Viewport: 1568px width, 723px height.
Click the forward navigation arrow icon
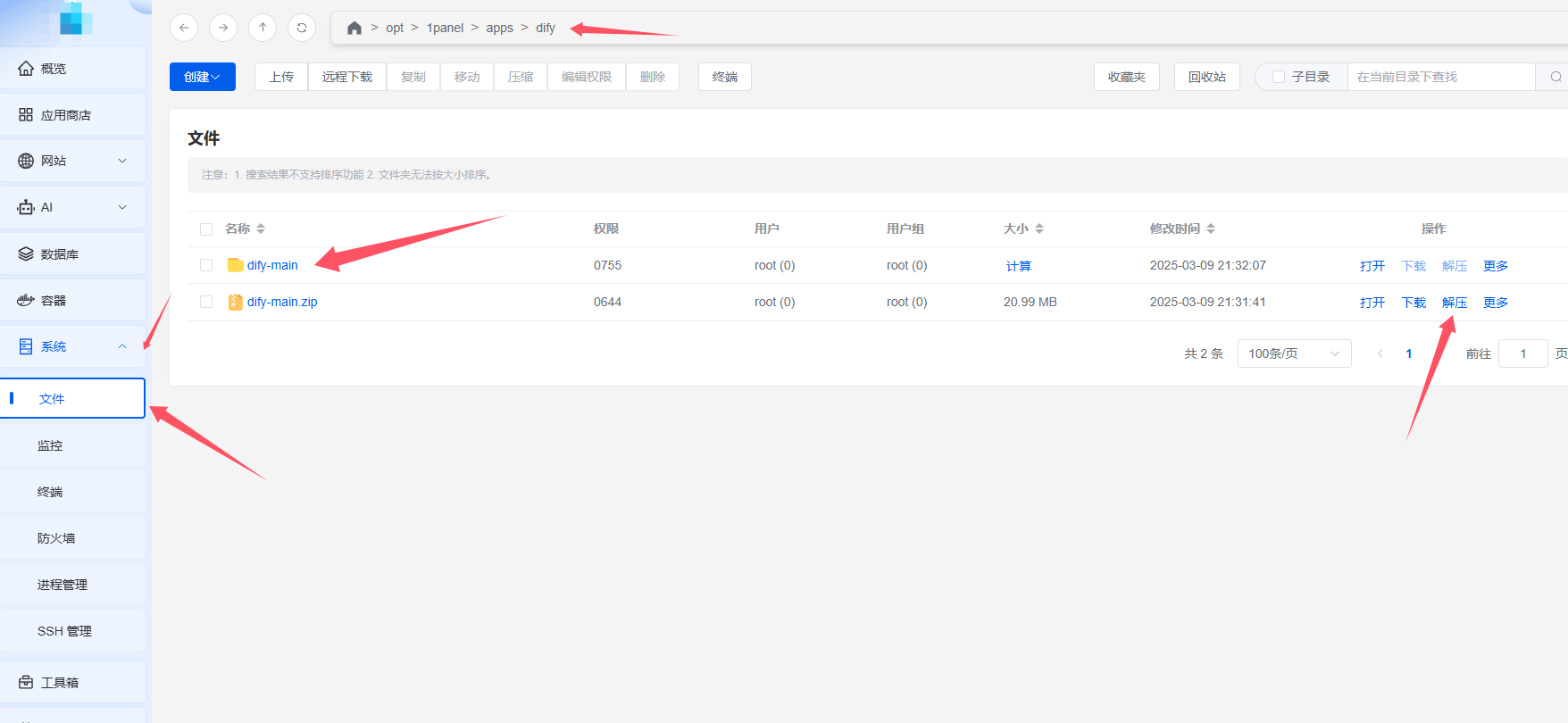pyautogui.click(x=223, y=28)
